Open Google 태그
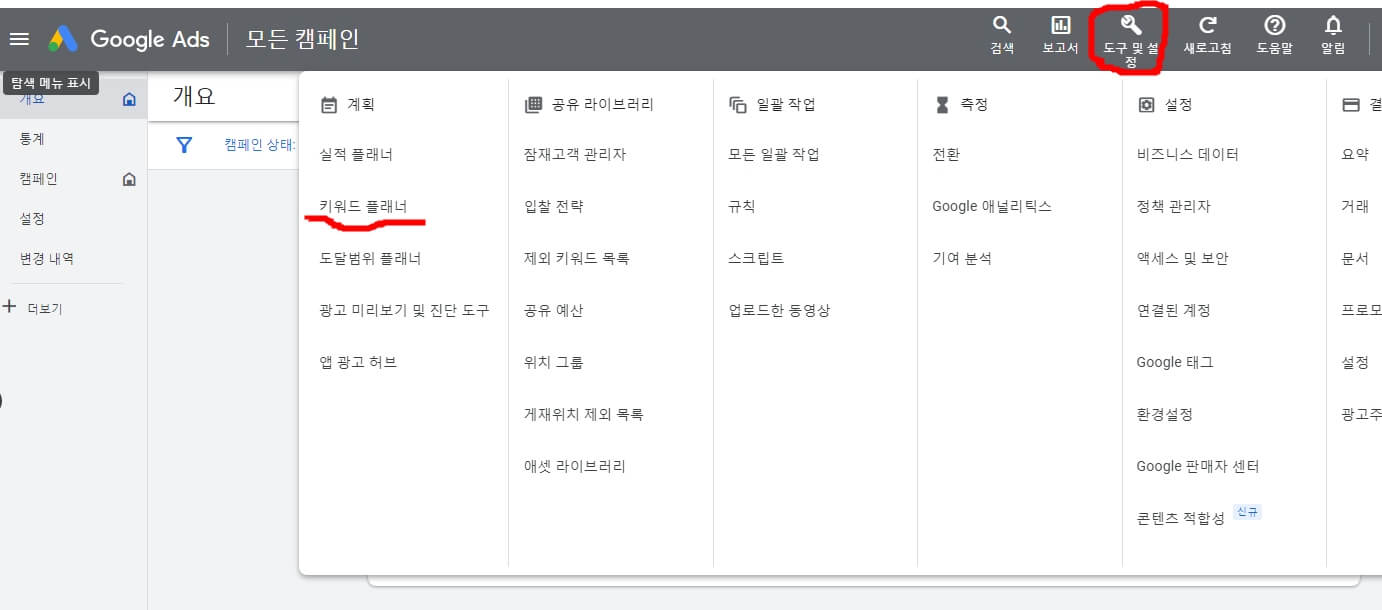Viewport: 1382px width, 610px height. [x=1175, y=363]
